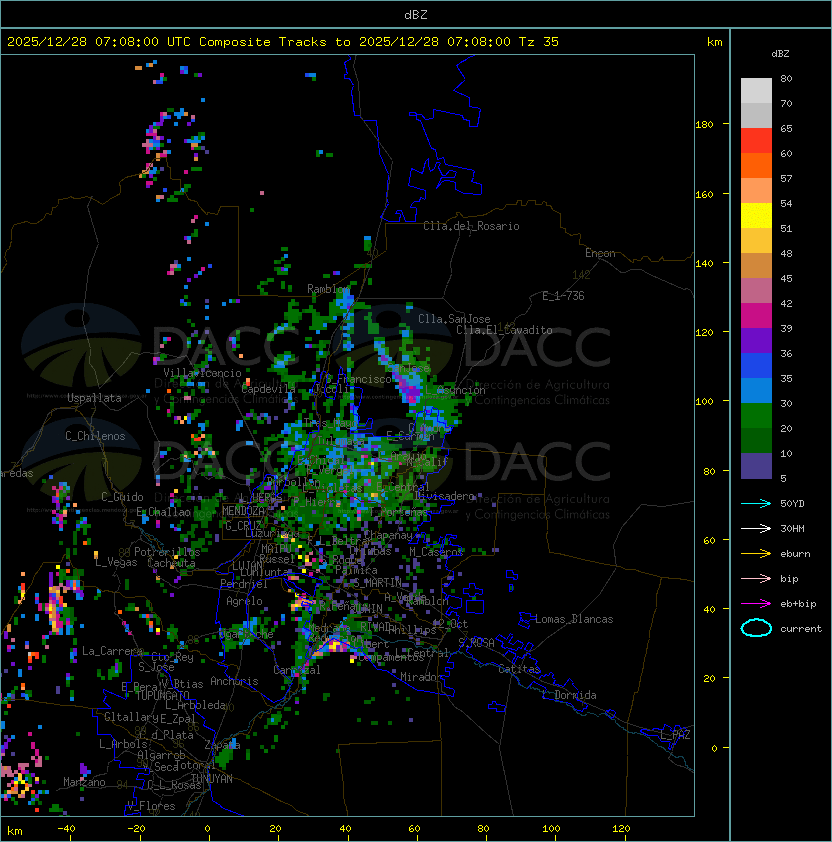The width and height of the screenshot is (832, 842).
Task: Click the TUNUYAN label
Action: (212, 779)
